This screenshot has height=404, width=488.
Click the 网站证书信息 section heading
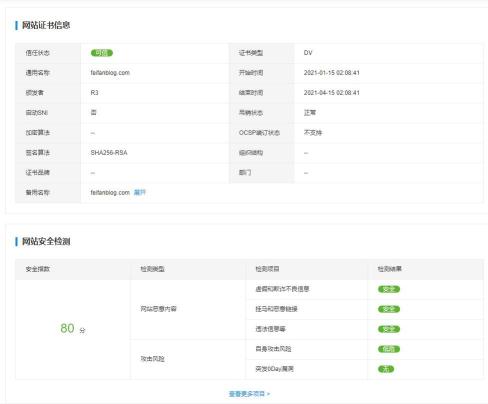click(x=46, y=25)
